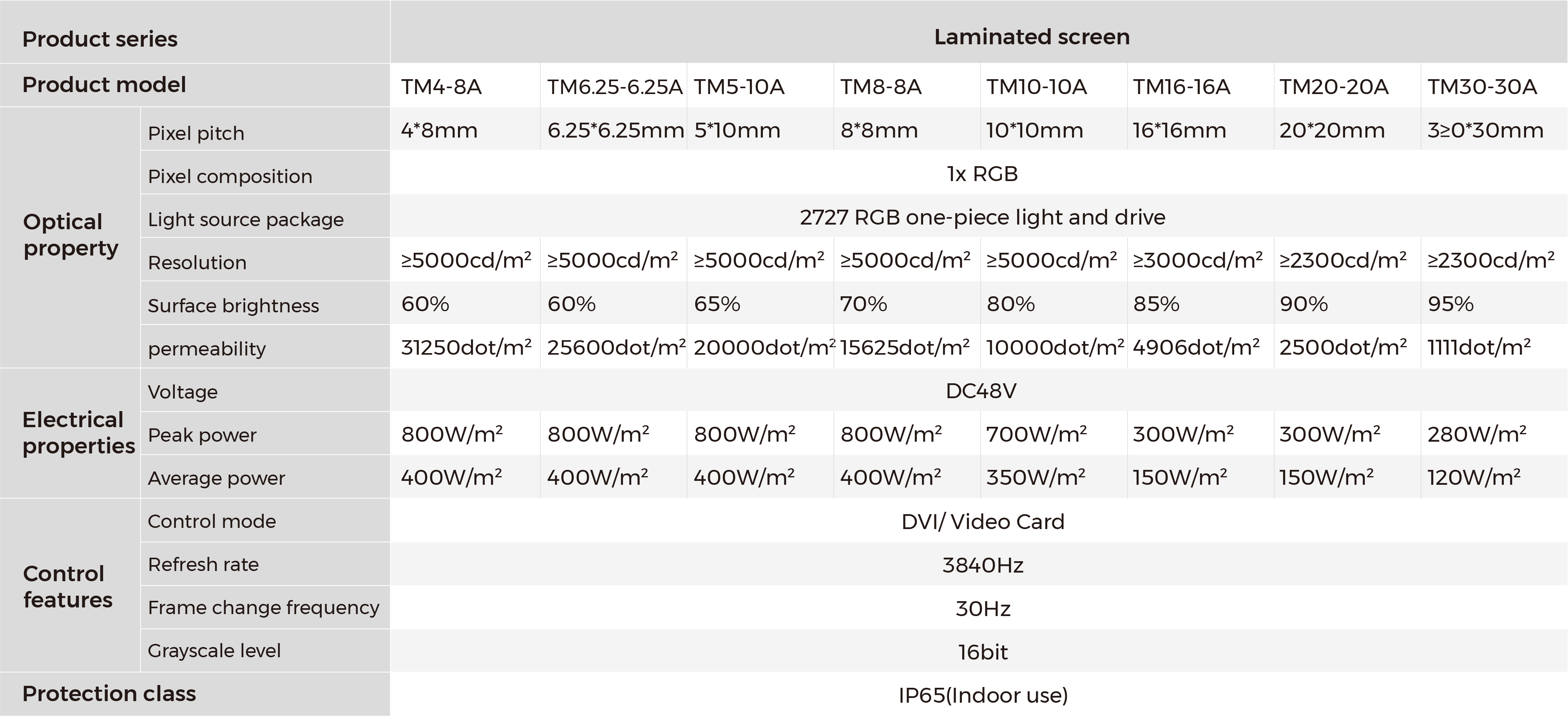The image size is (1568, 716).
Task: Click the 95% value cell
Action: pyautogui.click(x=1494, y=303)
